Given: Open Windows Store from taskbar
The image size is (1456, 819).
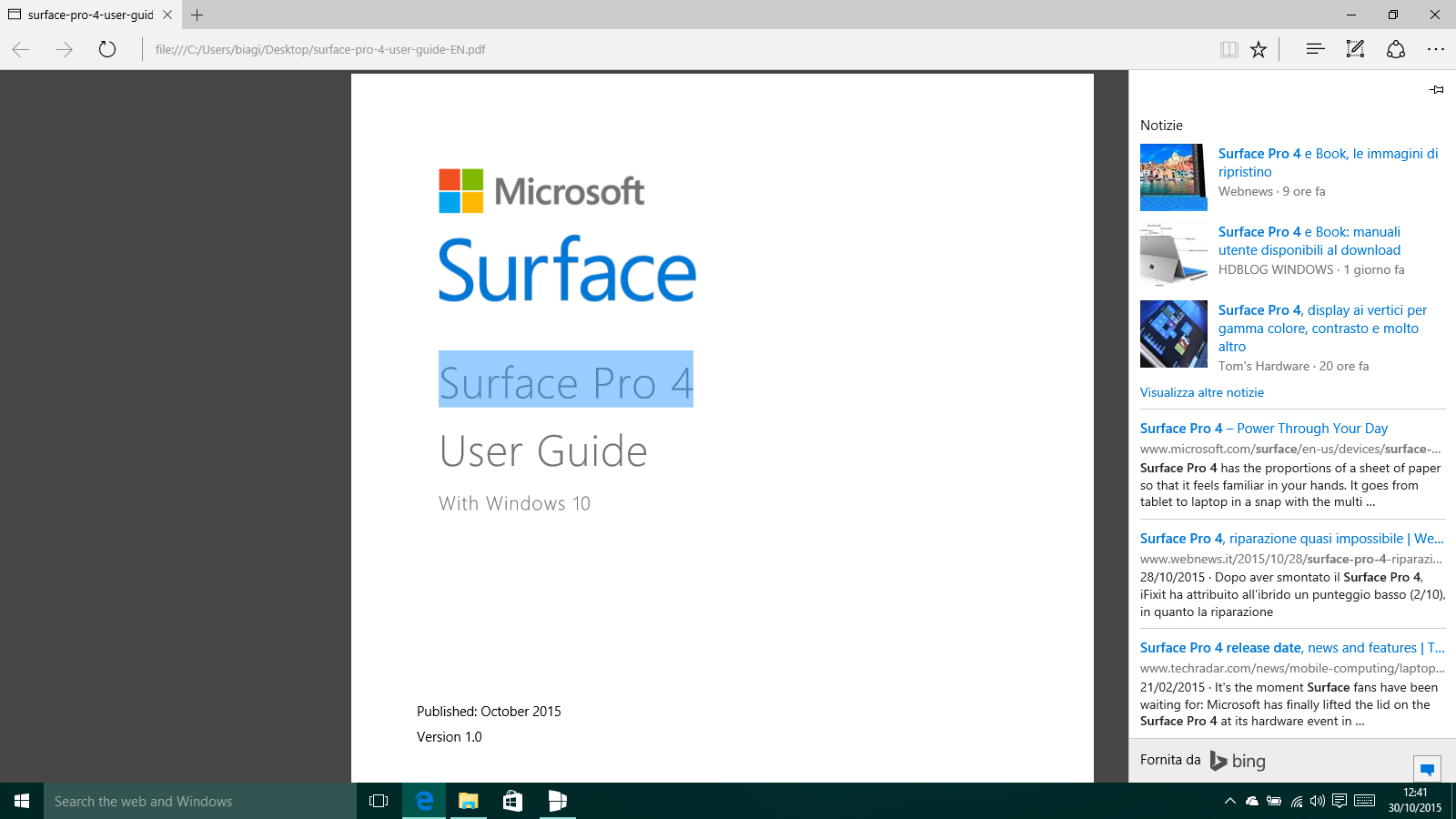Looking at the screenshot, I should [x=512, y=801].
